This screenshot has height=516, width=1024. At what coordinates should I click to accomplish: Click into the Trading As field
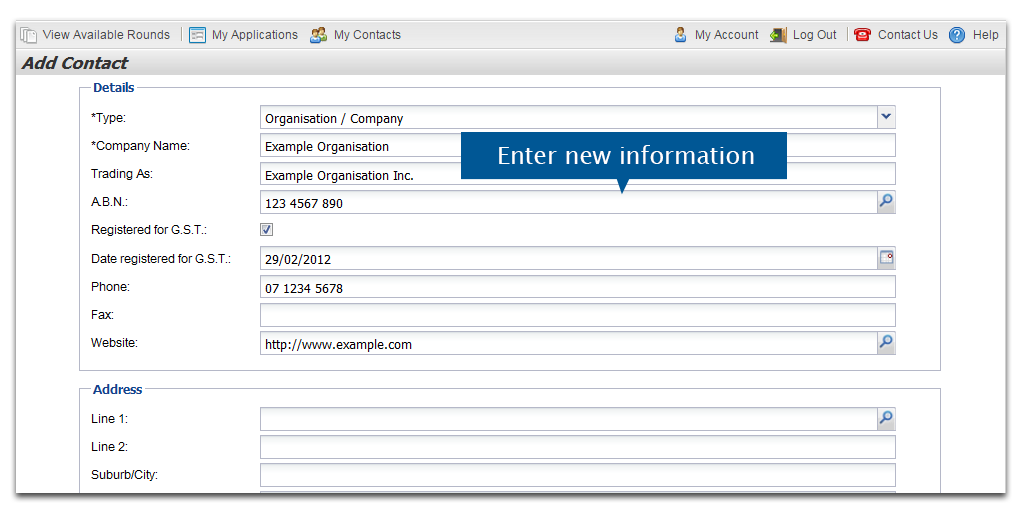(577, 174)
